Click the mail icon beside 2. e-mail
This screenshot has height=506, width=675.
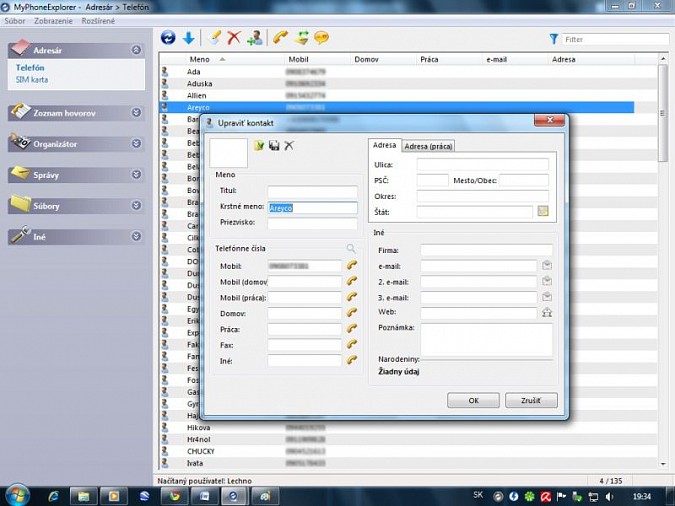point(547,281)
